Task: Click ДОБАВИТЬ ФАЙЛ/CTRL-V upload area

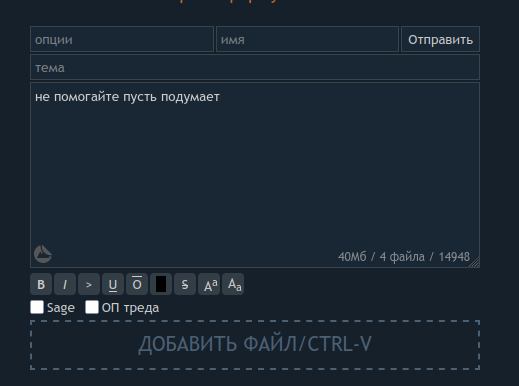Action: click(255, 345)
